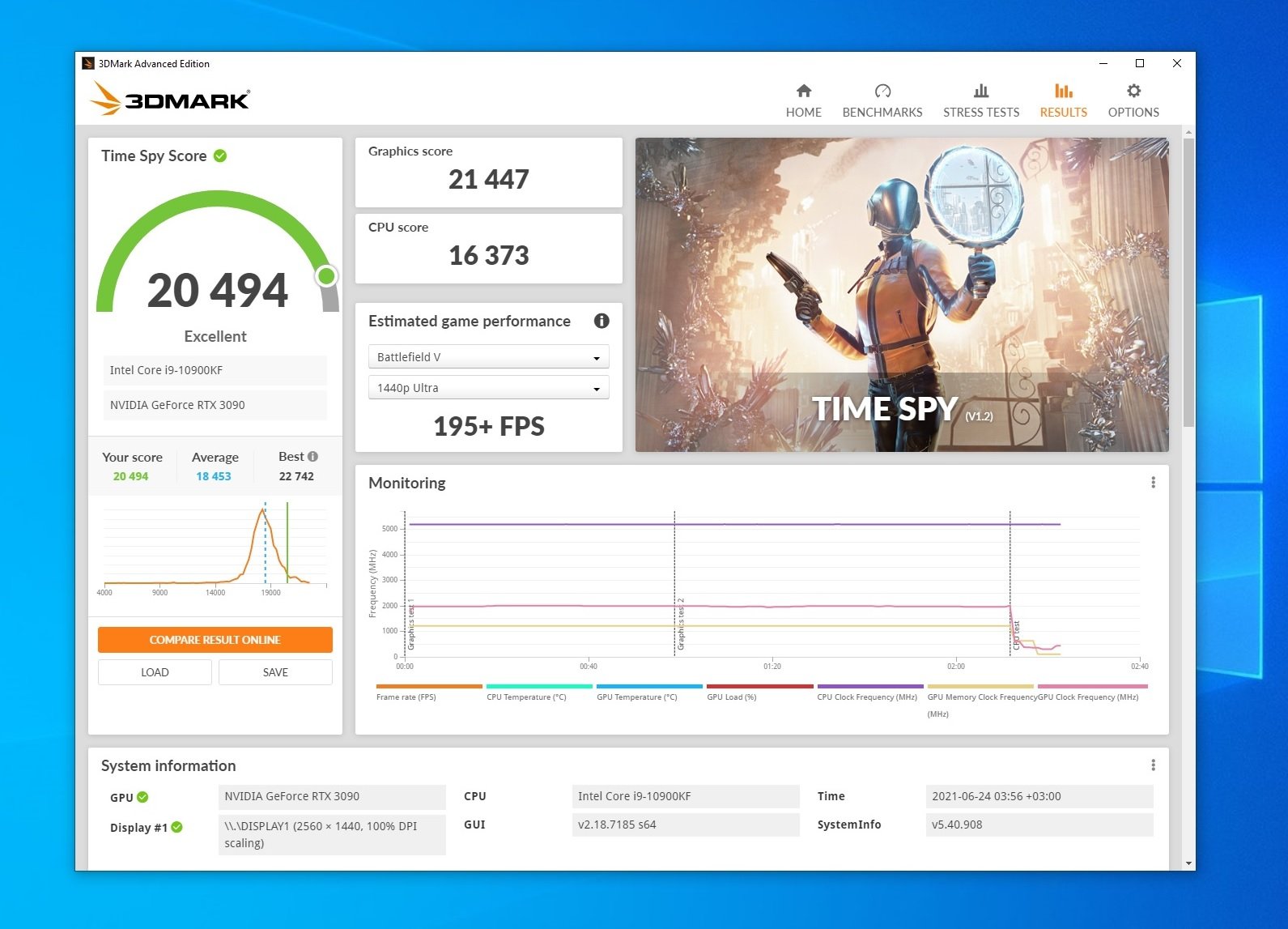Click the scrollbar up arrow

(x=1188, y=132)
